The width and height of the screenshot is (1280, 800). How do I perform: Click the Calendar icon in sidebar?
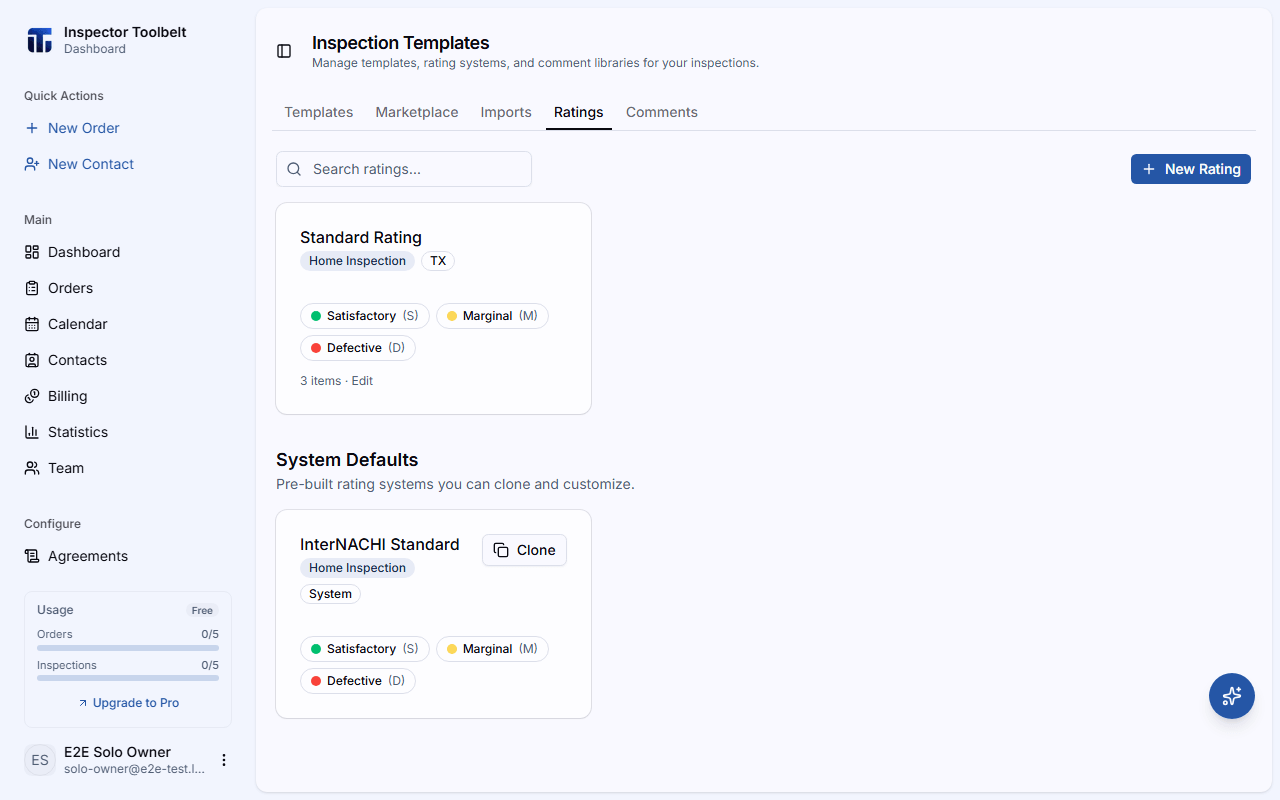(x=32, y=324)
